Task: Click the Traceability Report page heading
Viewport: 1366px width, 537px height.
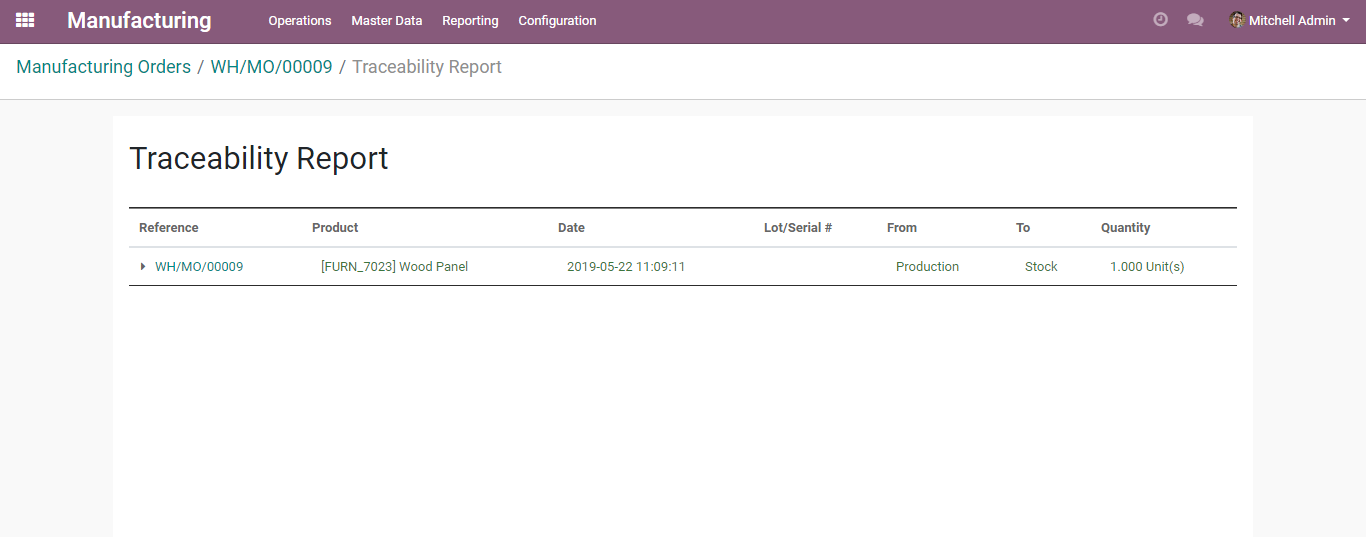Action: pyautogui.click(x=259, y=158)
